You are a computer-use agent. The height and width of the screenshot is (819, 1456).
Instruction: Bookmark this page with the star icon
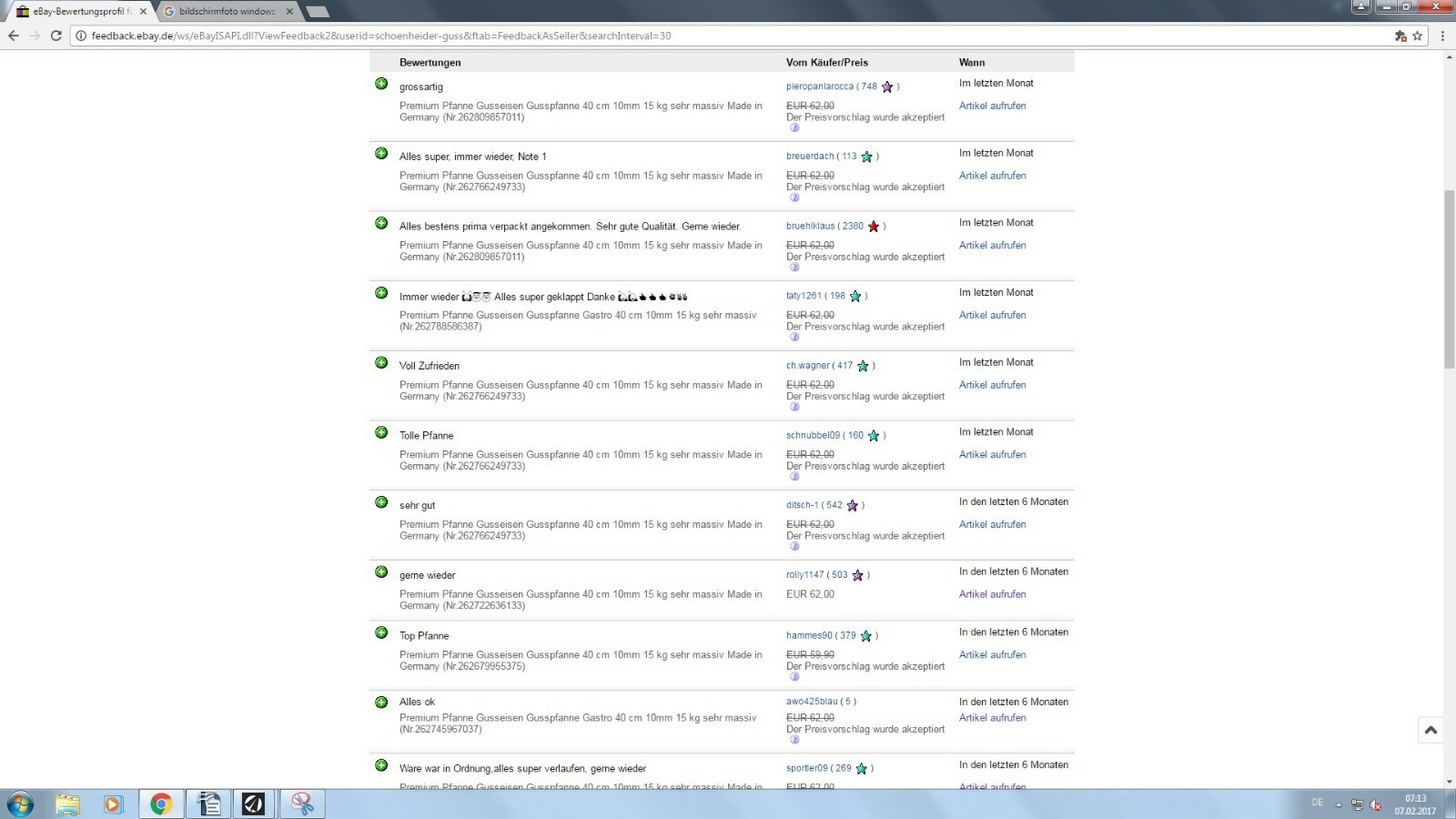click(x=1417, y=35)
